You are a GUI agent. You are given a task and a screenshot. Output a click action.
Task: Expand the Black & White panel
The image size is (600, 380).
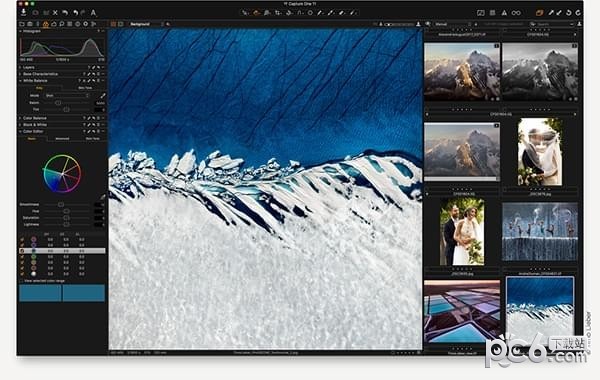click(20, 125)
